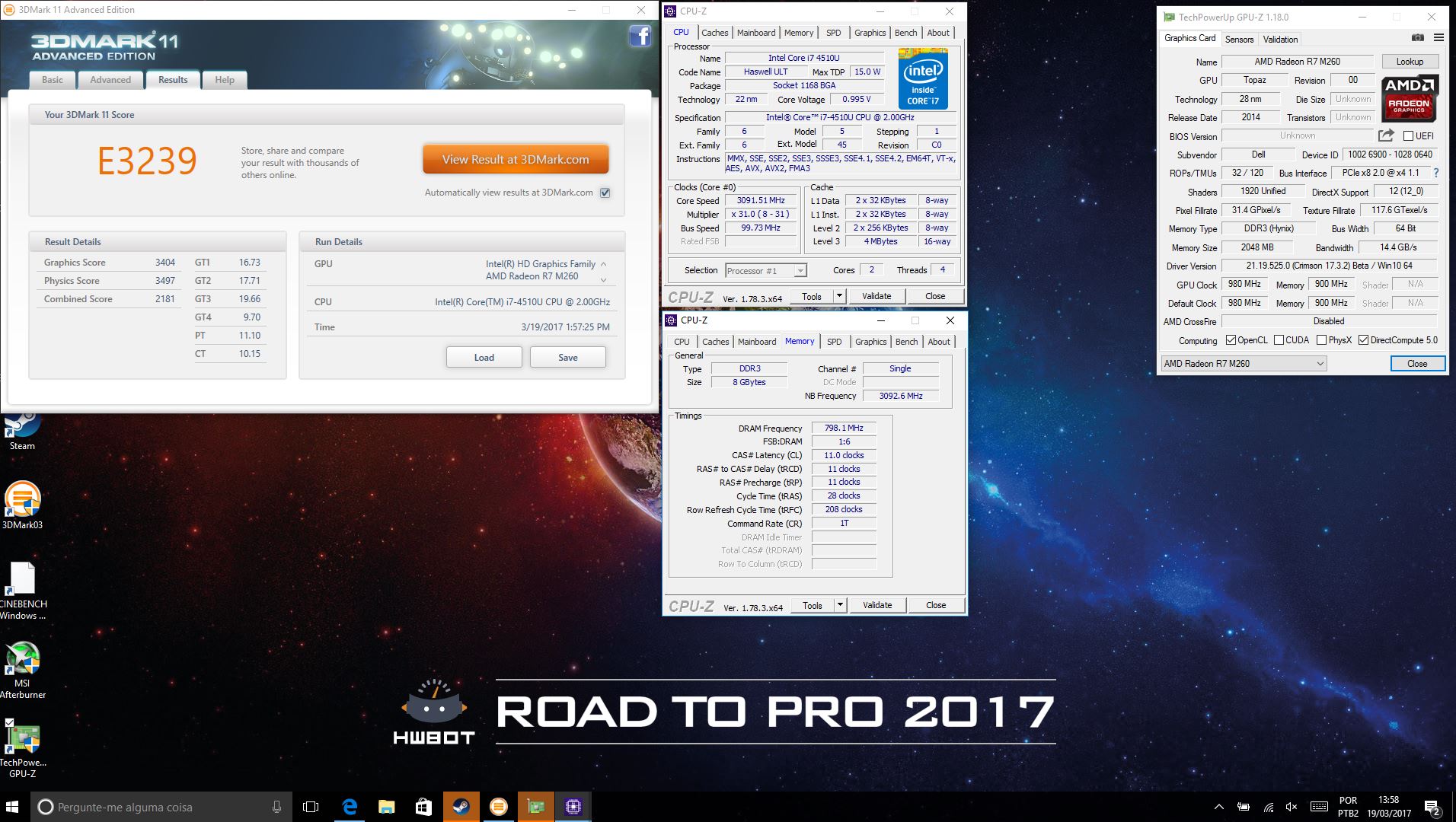Click network Wi-Fi tray icon
1456x822 pixels.
[x=1269, y=807]
